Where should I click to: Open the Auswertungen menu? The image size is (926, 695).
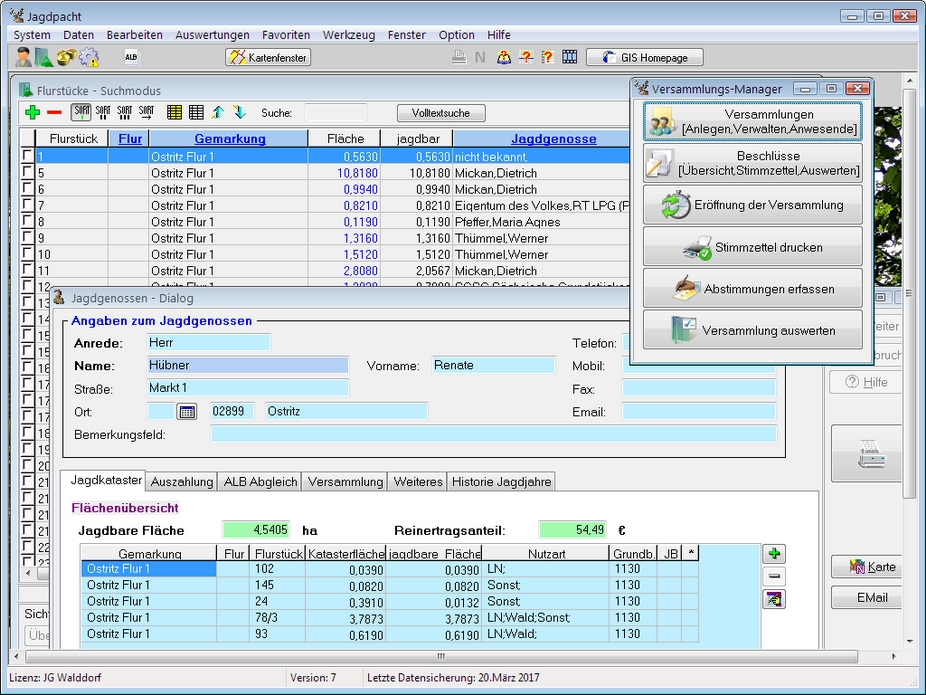tap(212, 35)
